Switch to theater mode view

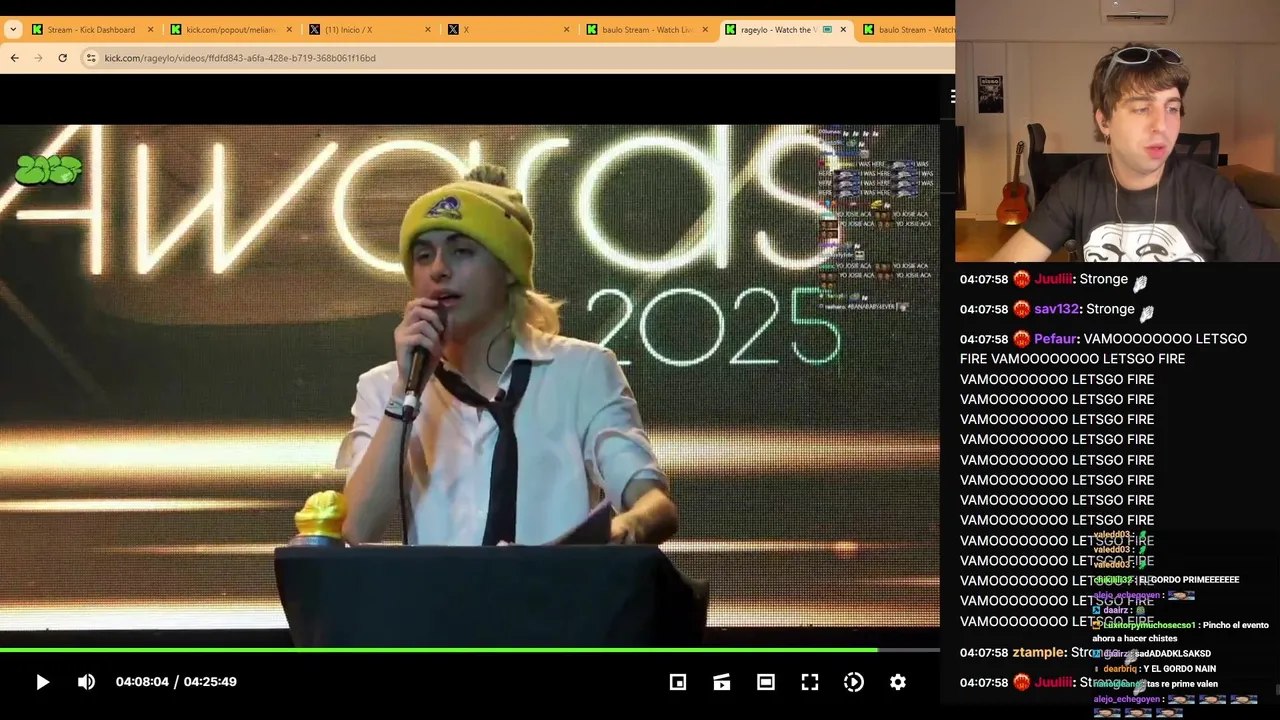[766, 682]
